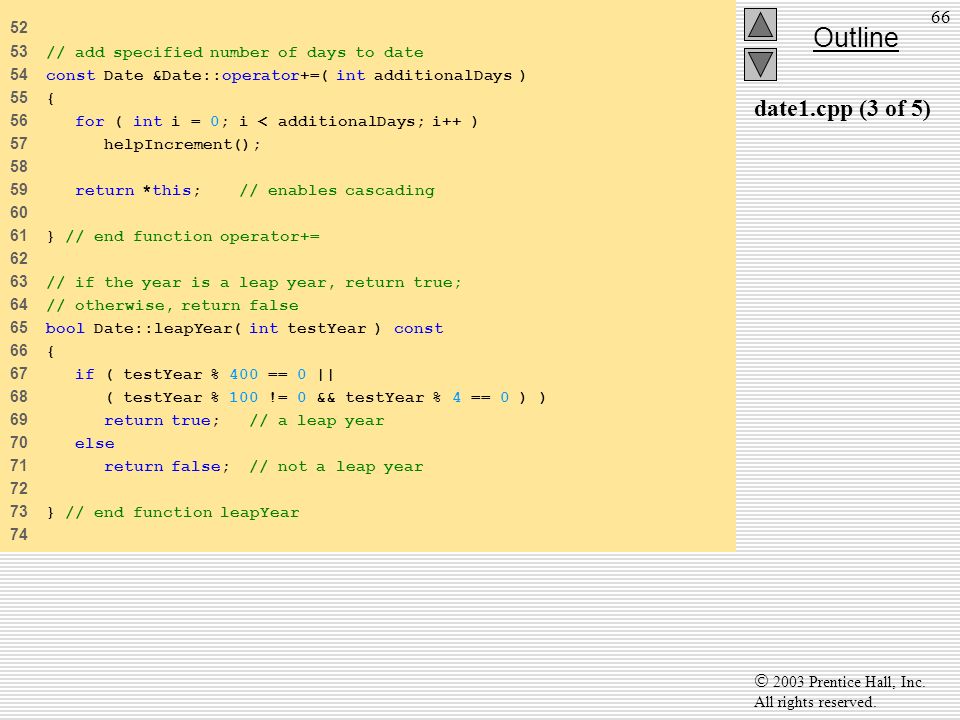960x720 pixels.
Task: Click comment '// add specified number of days to date'
Action: click(x=234, y=53)
